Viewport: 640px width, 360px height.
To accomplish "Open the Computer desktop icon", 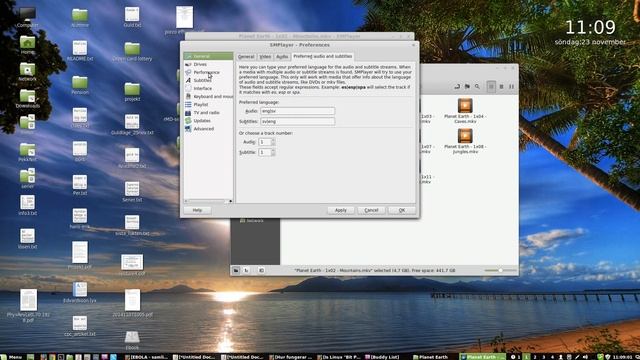I will point(27,18).
